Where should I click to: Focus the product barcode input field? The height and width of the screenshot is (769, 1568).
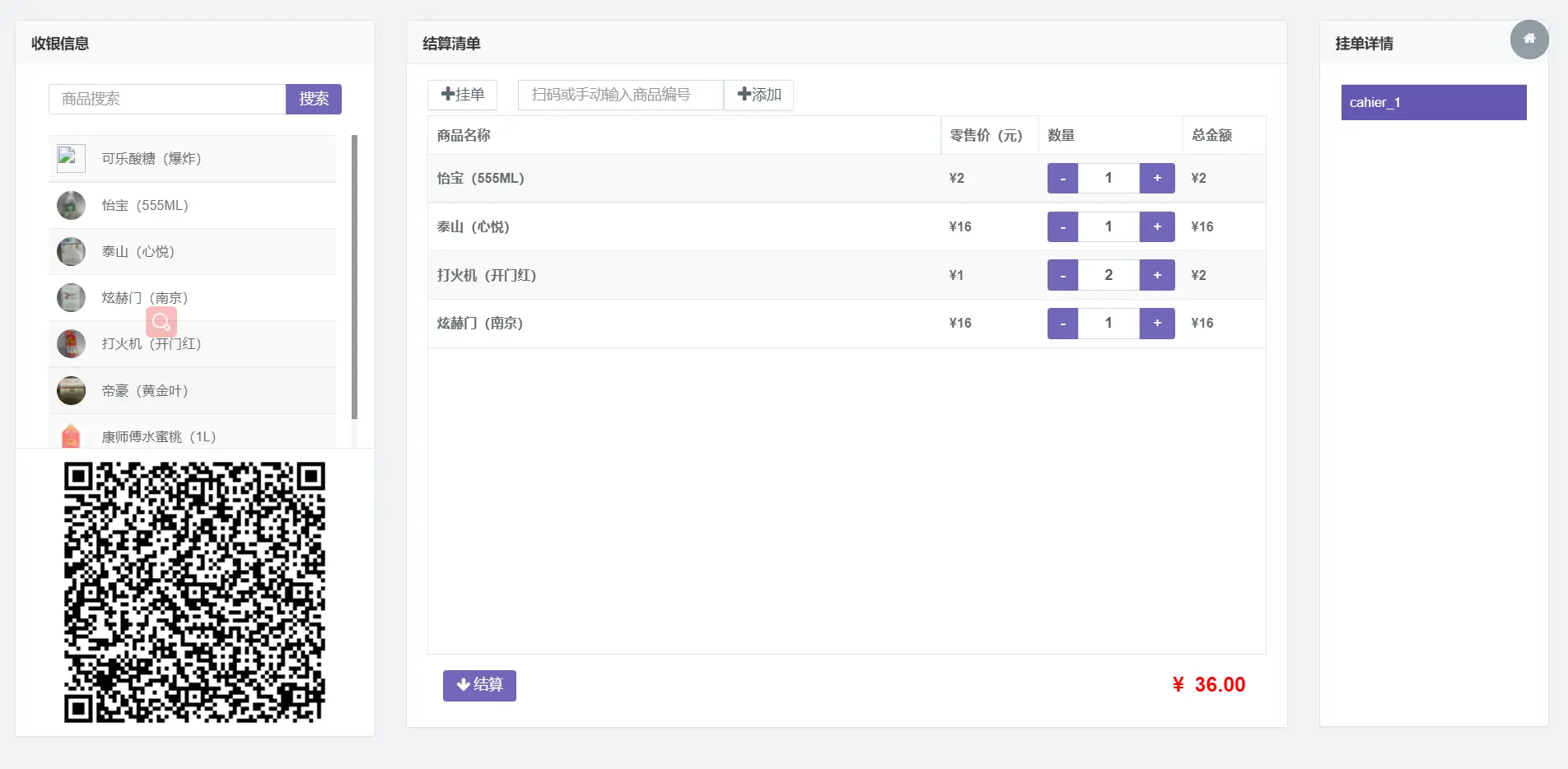pos(621,95)
